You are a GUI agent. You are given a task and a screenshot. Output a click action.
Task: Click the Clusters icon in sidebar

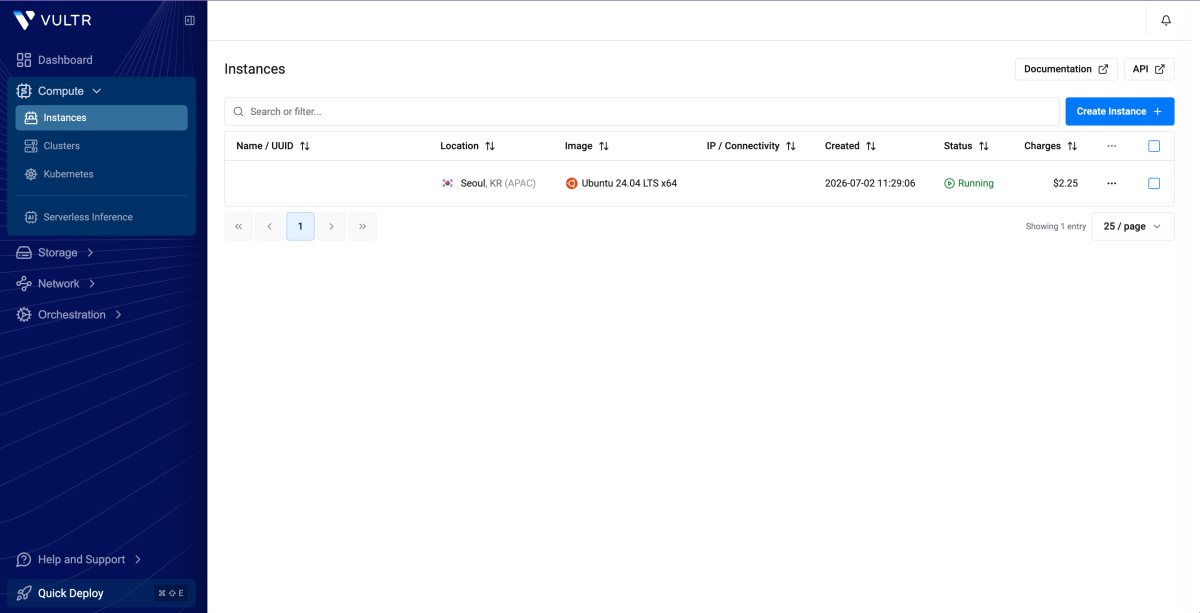tap(31, 146)
